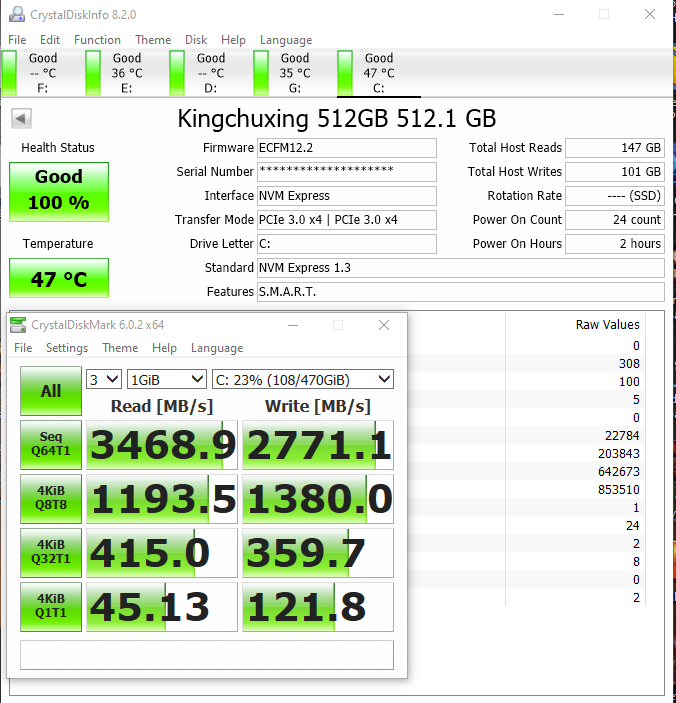Click raw value 203843
The height and width of the screenshot is (703, 676).
619,454
